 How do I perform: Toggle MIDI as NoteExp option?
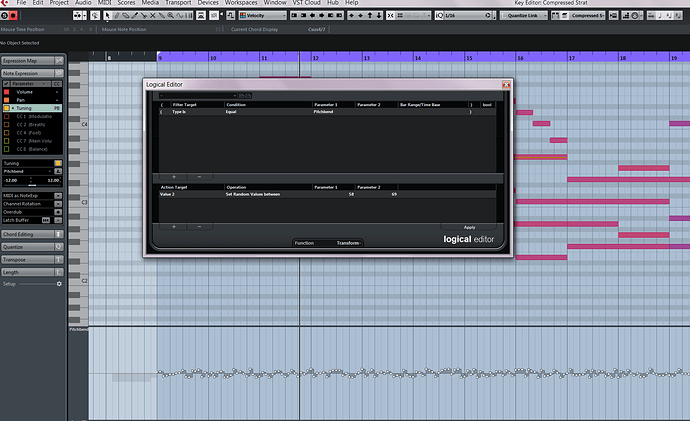(x=58, y=195)
